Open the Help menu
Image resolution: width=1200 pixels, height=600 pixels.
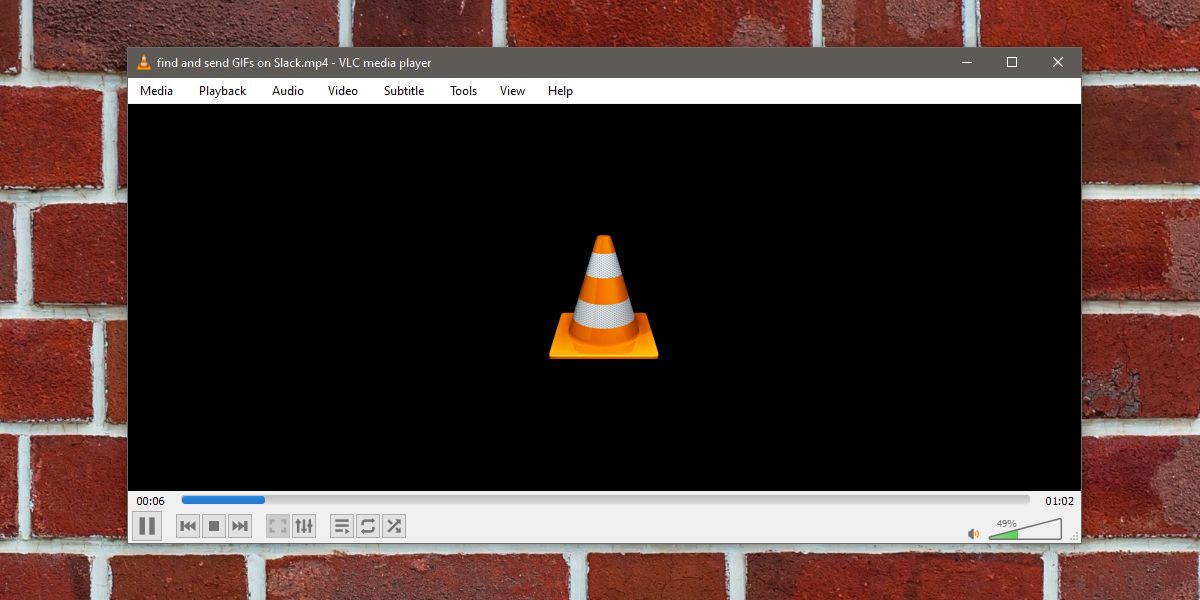coord(560,91)
